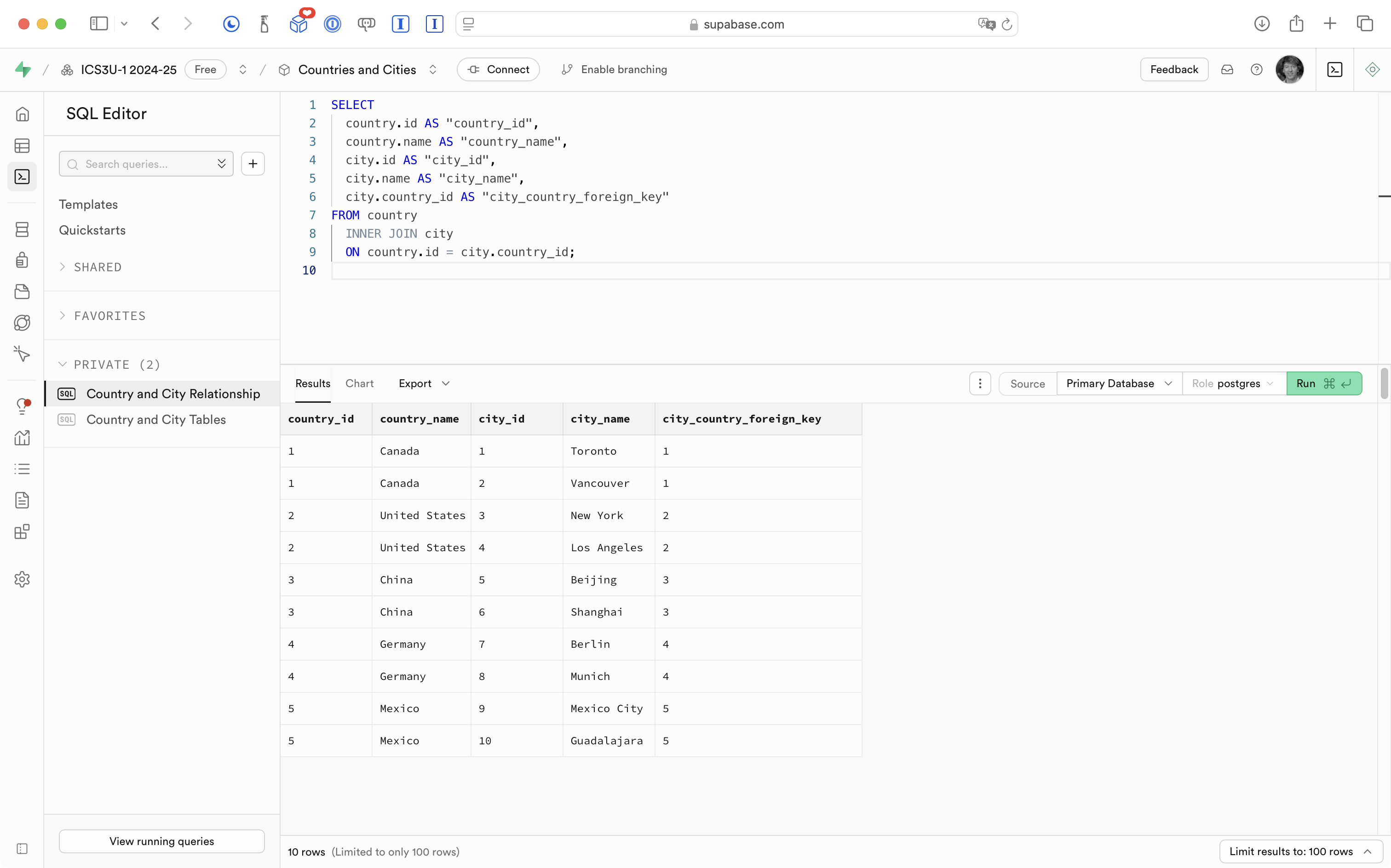Open Storage icon in sidebar
Viewport: 1391px width, 868px height.
pos(22,291)
